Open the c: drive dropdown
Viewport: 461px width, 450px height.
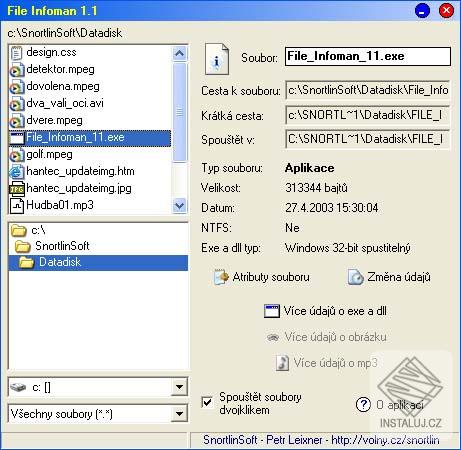[x=179, y=387]
